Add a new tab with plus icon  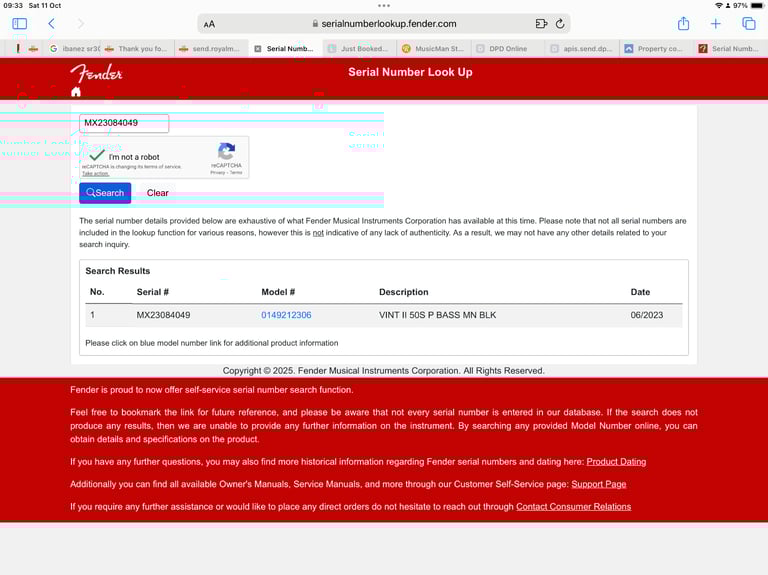[716, 24]
